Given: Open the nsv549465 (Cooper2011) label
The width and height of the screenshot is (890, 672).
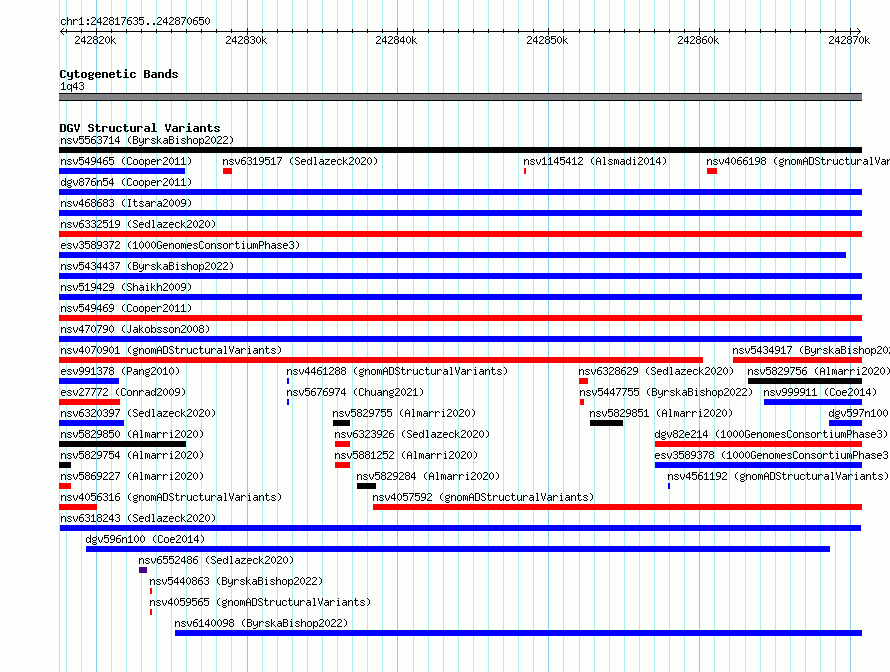Looking at the screenshot, I should coord(126,161).
